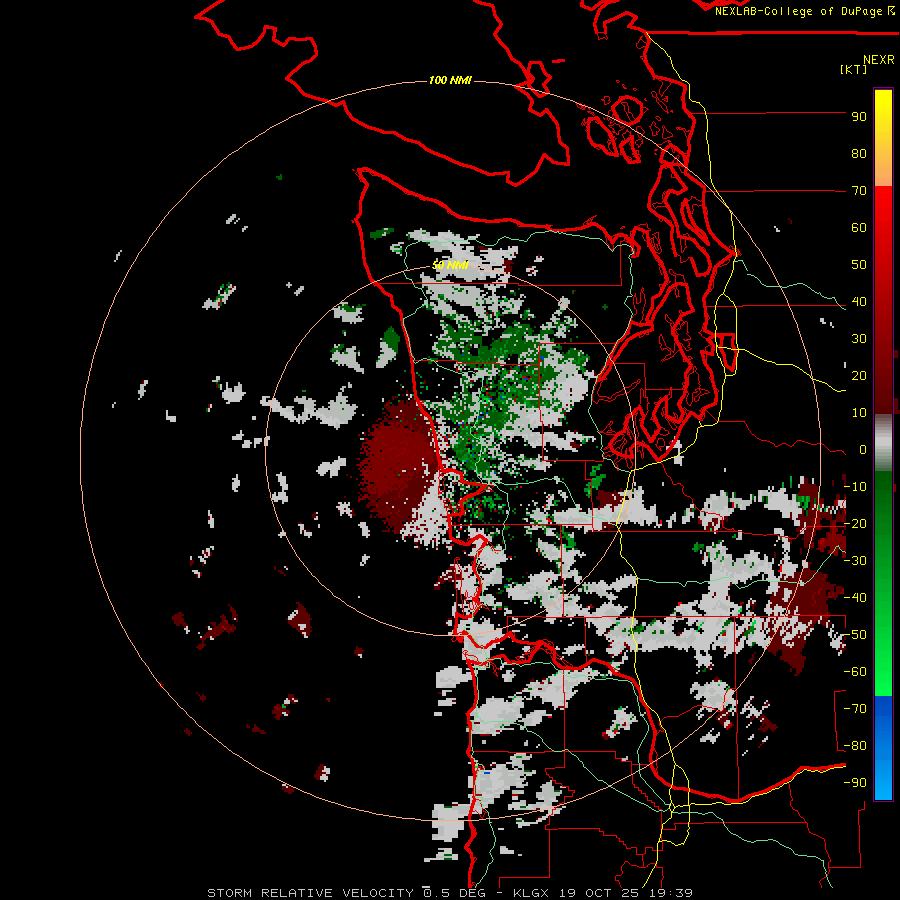
Task: Click the 70 value on the velocity scale
Action: (859, 191)
